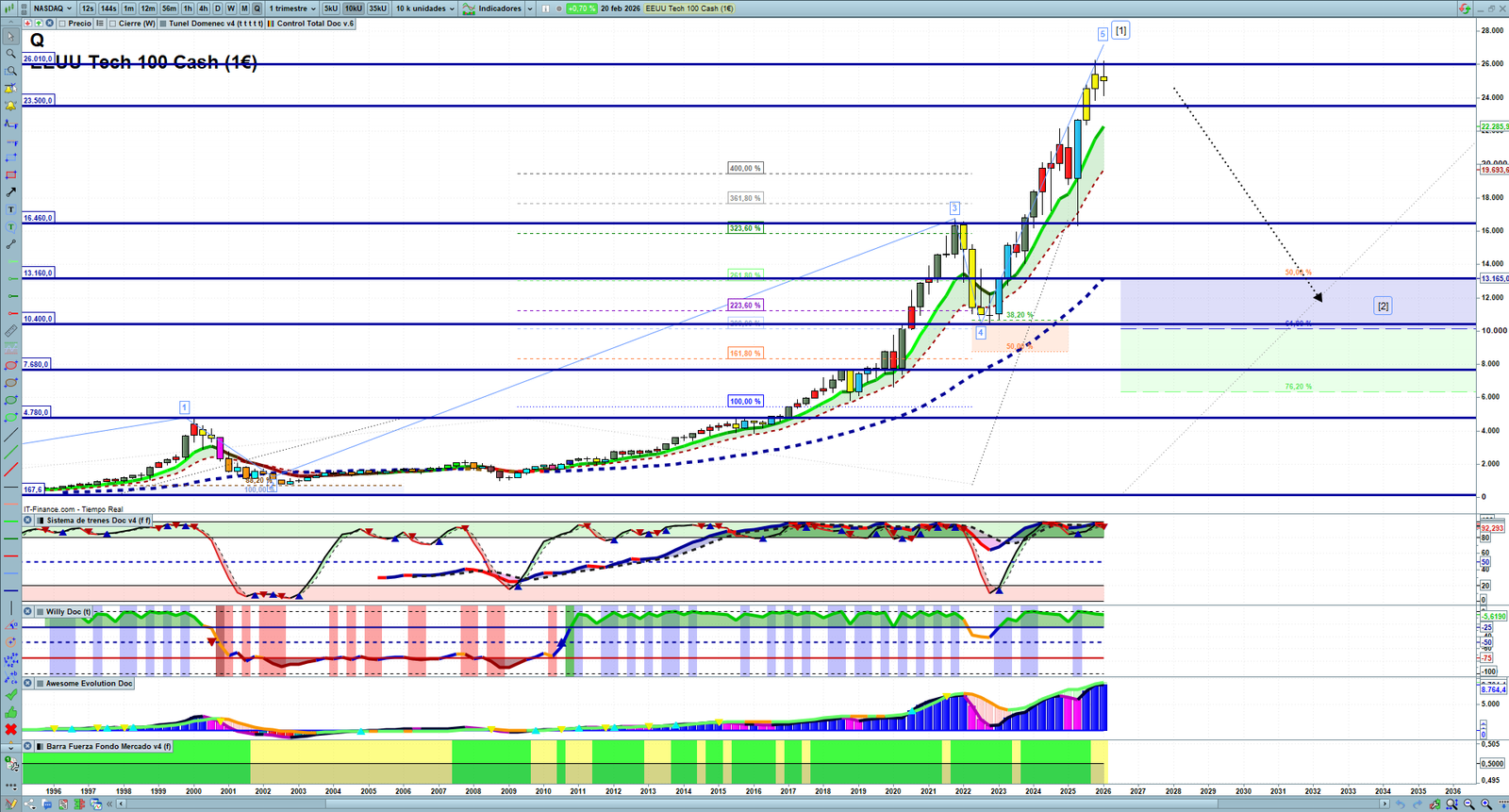The image size is (1509, 812).
Task: Select the 144s timeframe tab
Action: tap(108, 8)
